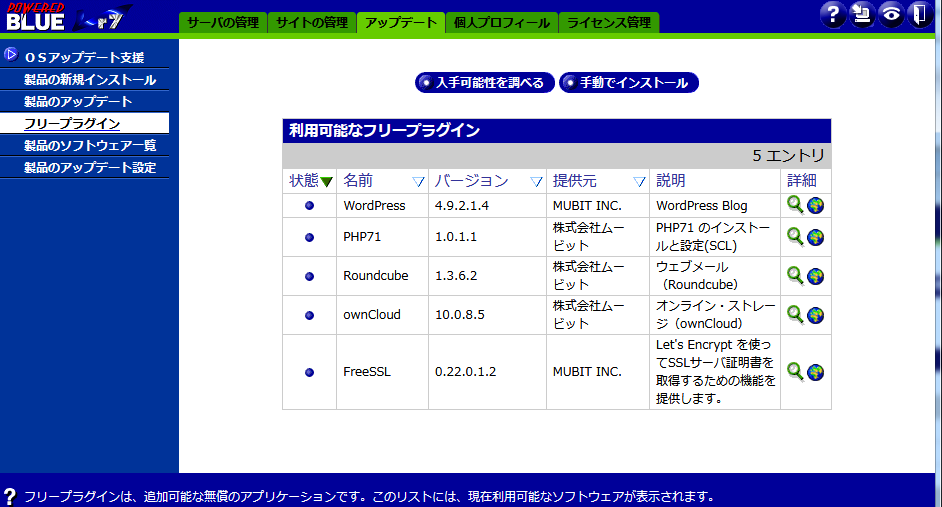This screenshot has width=942, height=507.
Task: View WordPress details magnifier icon
Action: tap(795, 205)
